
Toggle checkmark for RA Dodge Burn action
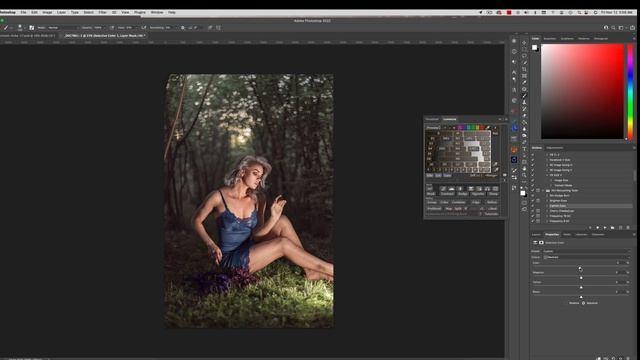pos(533,196)
